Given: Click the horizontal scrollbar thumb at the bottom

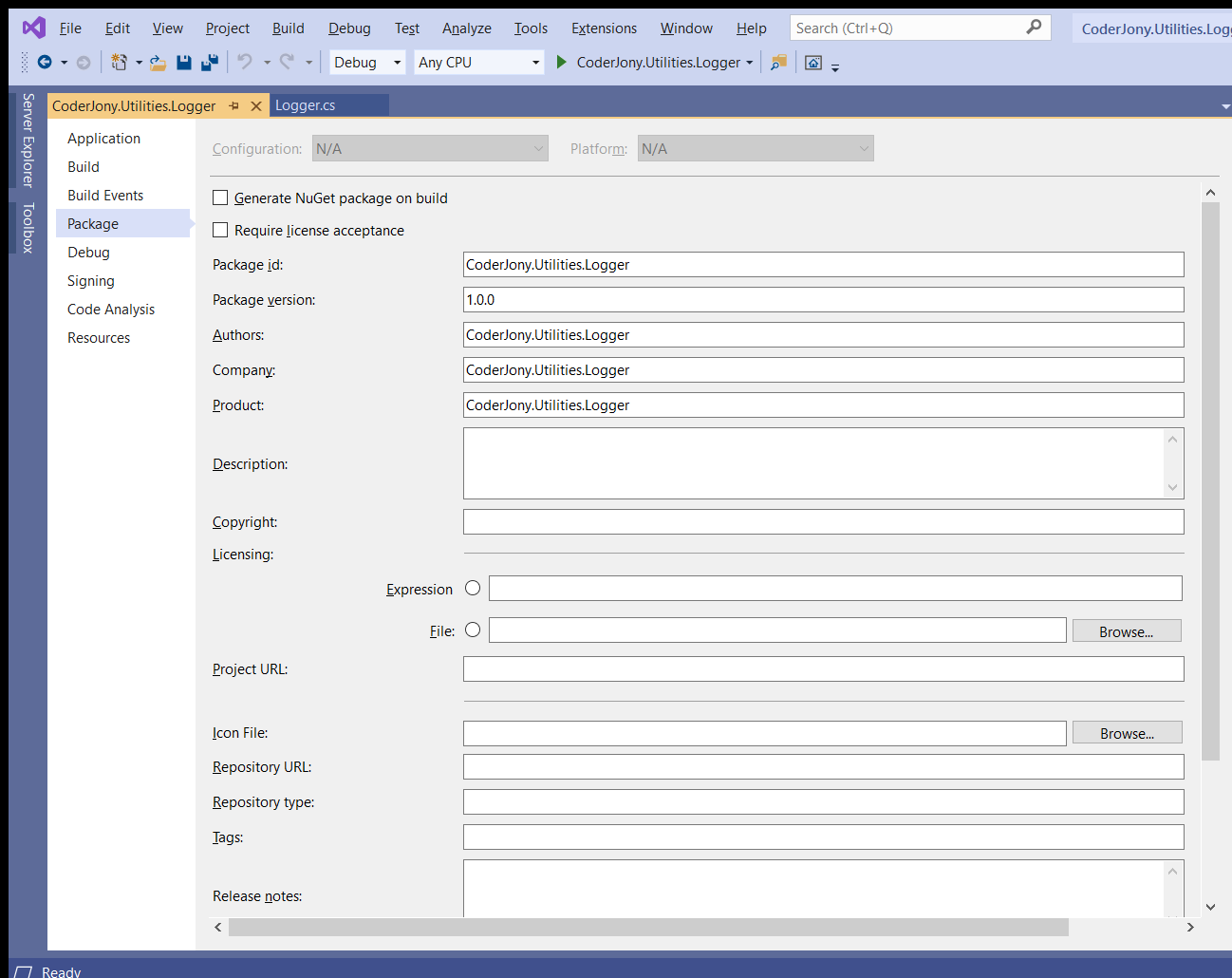Looking at the screenshot, I should click(x=648, y=927).
